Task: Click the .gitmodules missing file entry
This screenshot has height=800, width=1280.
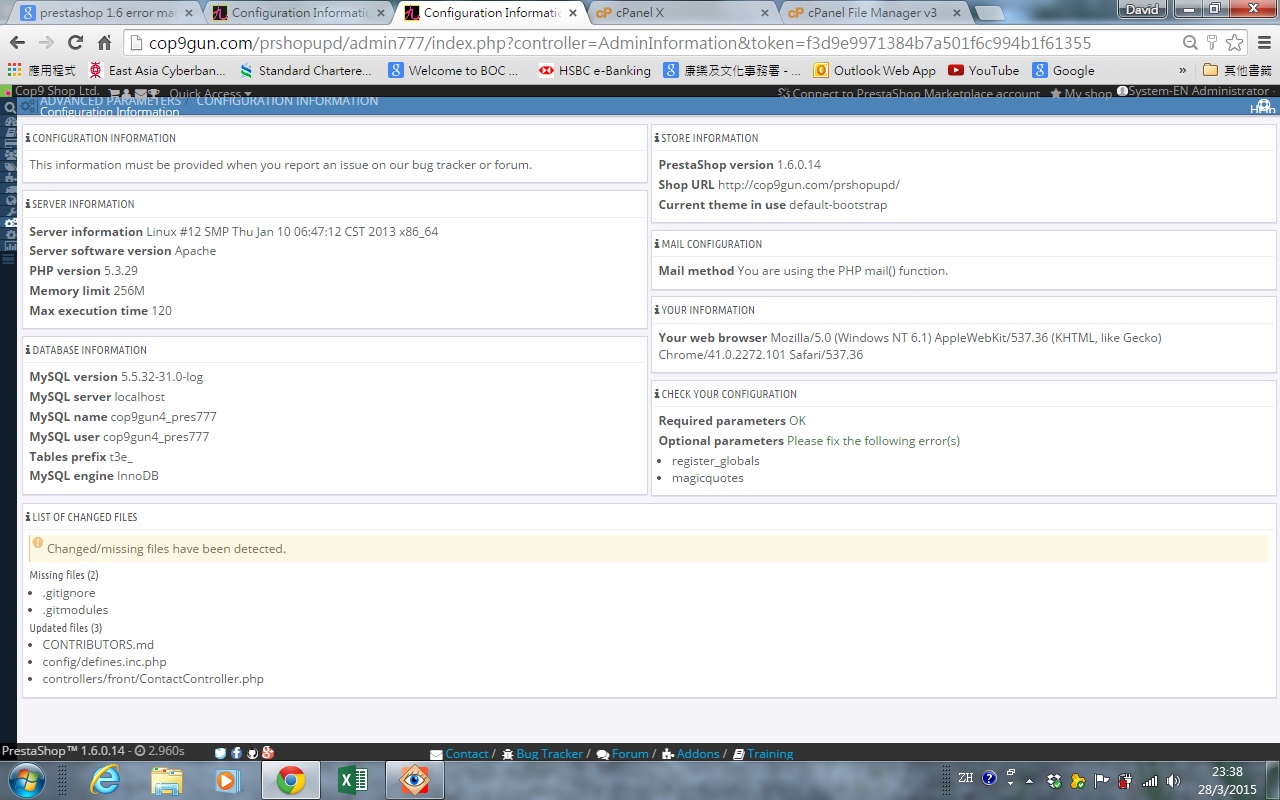Action: point(75,610)
